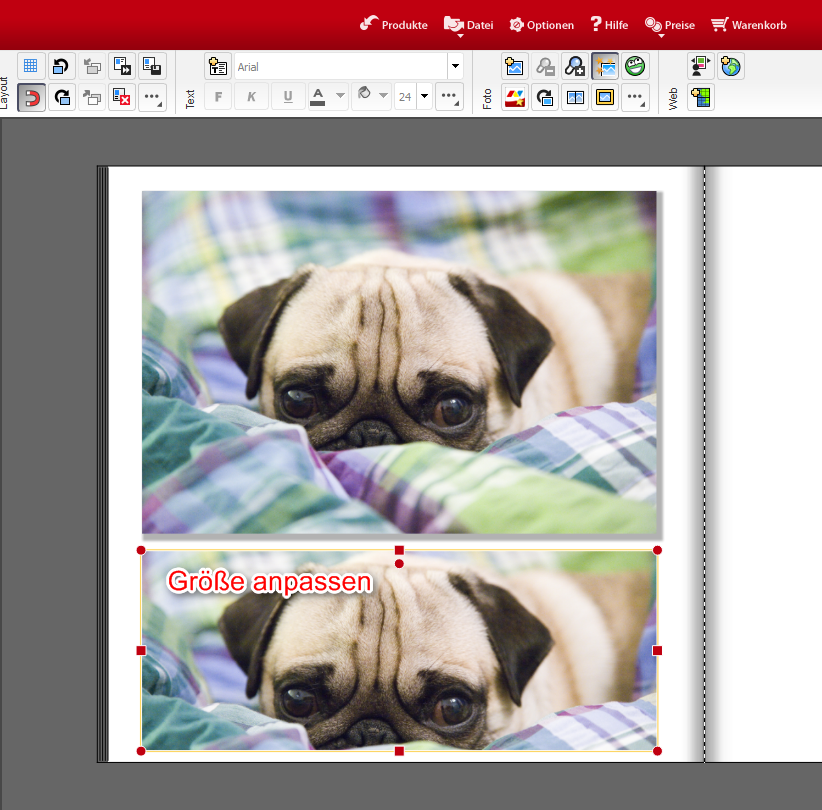Open the Optionen menu
The image size is (822, 810).
541,24
